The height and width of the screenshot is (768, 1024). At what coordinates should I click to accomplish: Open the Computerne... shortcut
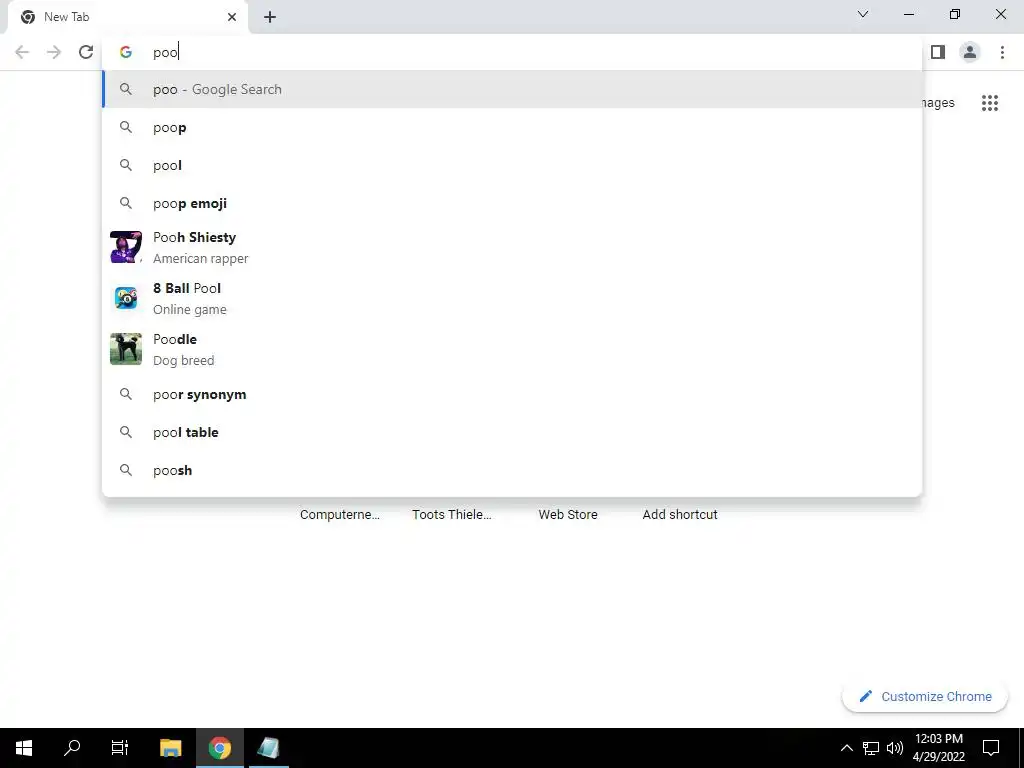click(x=340, y=515)
